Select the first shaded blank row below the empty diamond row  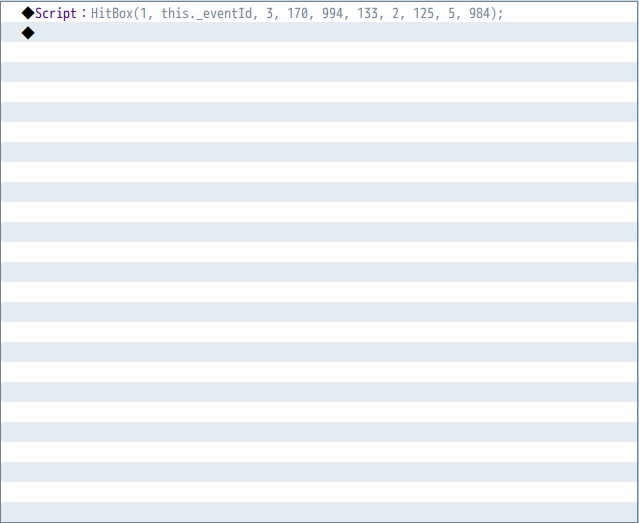pyautogui.click(x=319, y=72)
